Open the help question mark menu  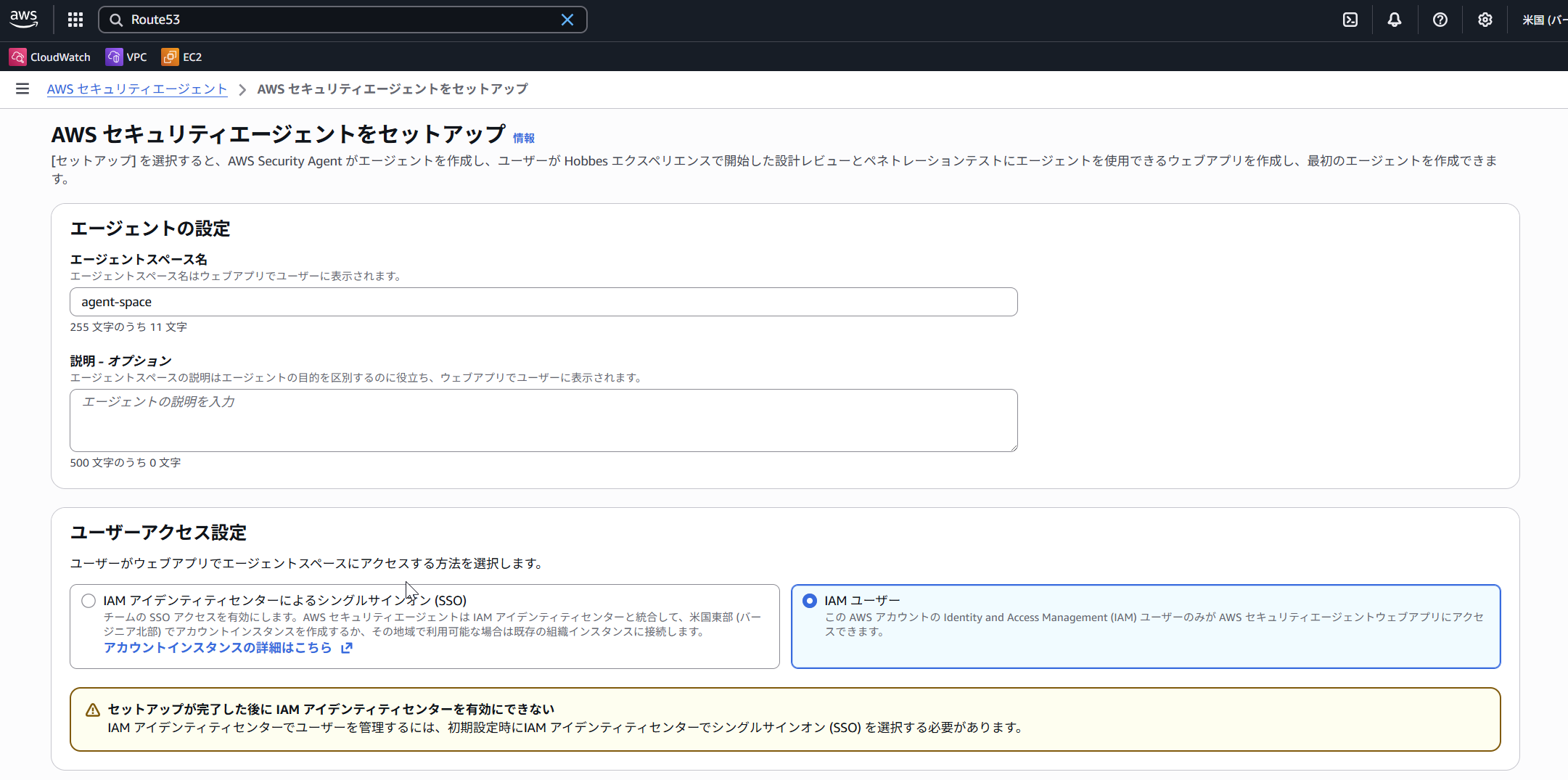[x=1440, y=20]
